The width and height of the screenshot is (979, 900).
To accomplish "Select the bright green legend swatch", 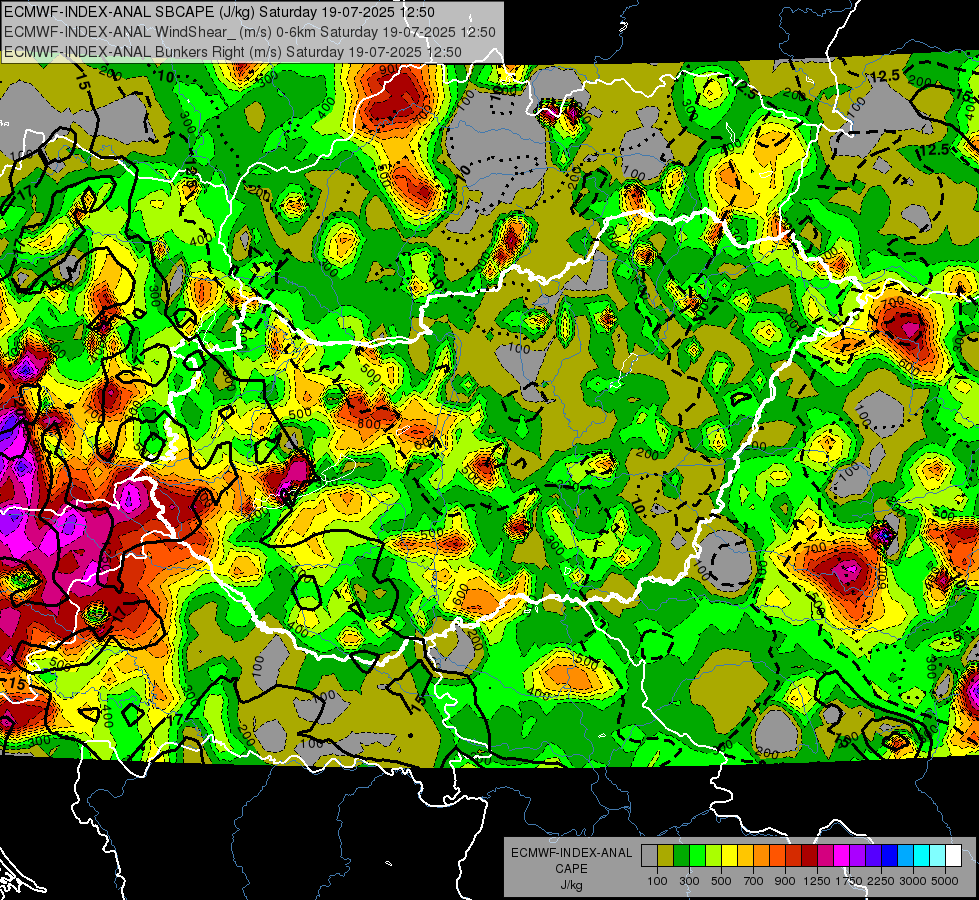I will click(697, 856).
